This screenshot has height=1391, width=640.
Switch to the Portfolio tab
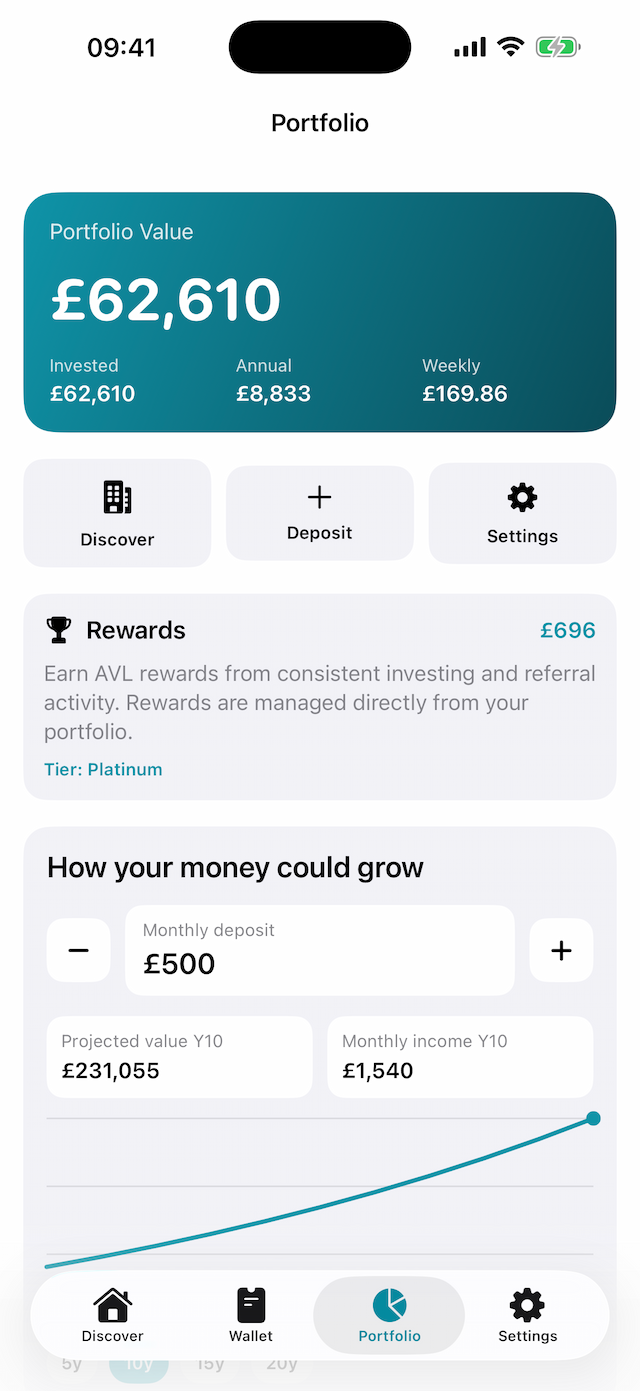point(389,1315)
